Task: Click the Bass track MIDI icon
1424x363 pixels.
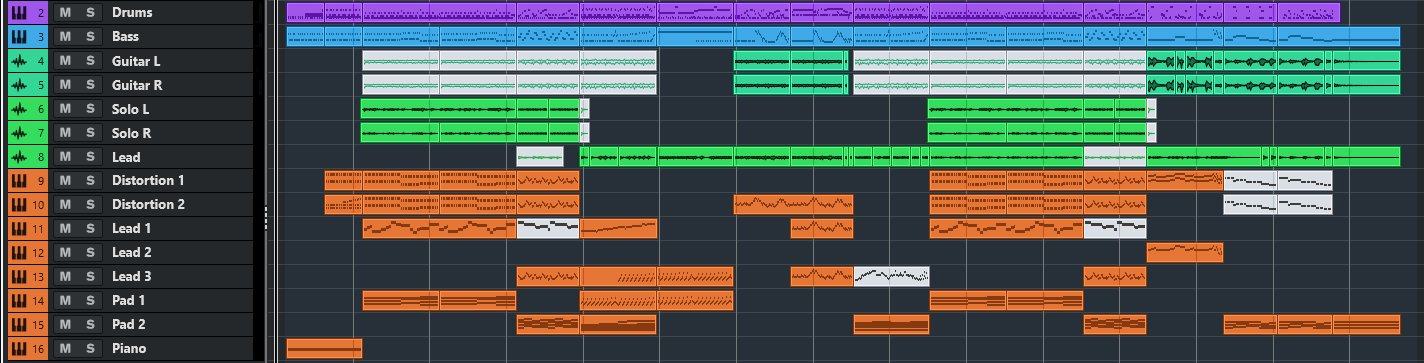Action: [18, 37]
